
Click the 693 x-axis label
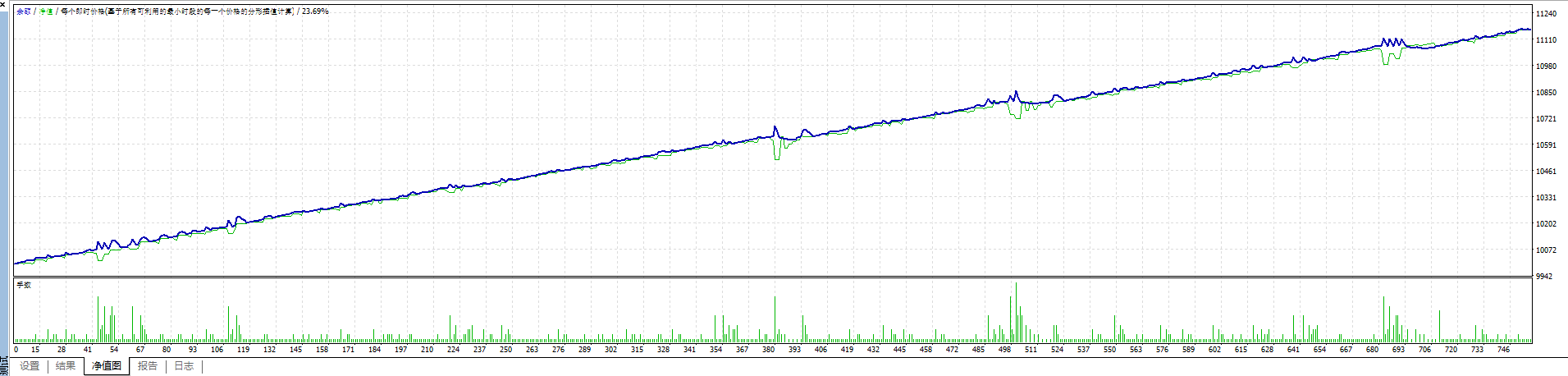1398,350
